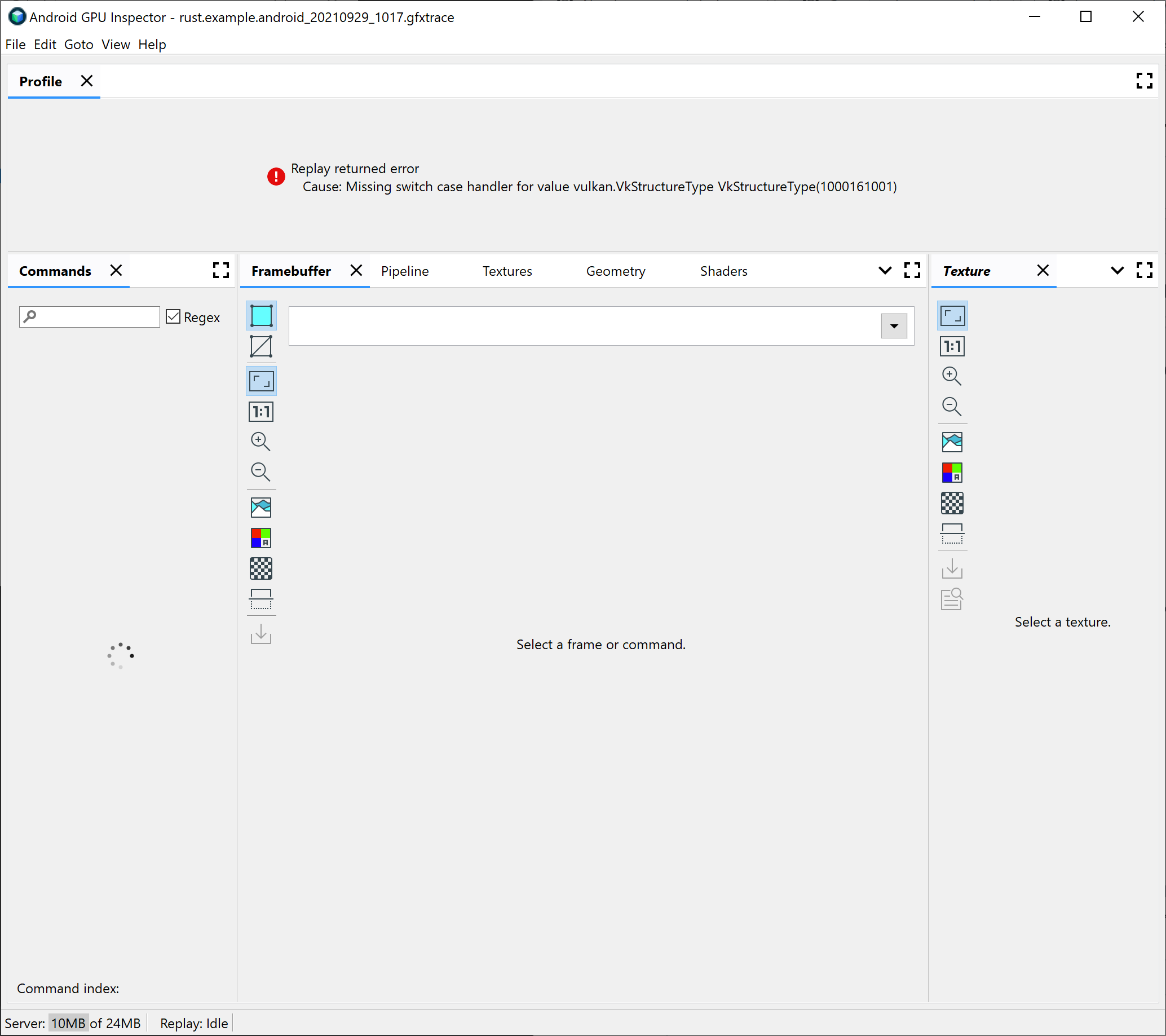Click Framebuffer zoom in magnifier
The image size is (1166, 1036).
click(260, 442)
